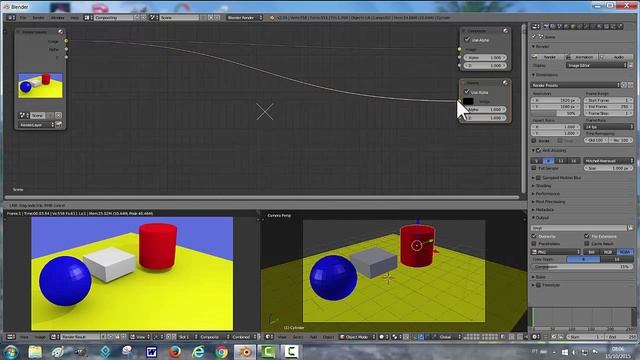Click the Viewer node preview icon
The width and height of the screenshot is (640, 360).
[505, 83]
